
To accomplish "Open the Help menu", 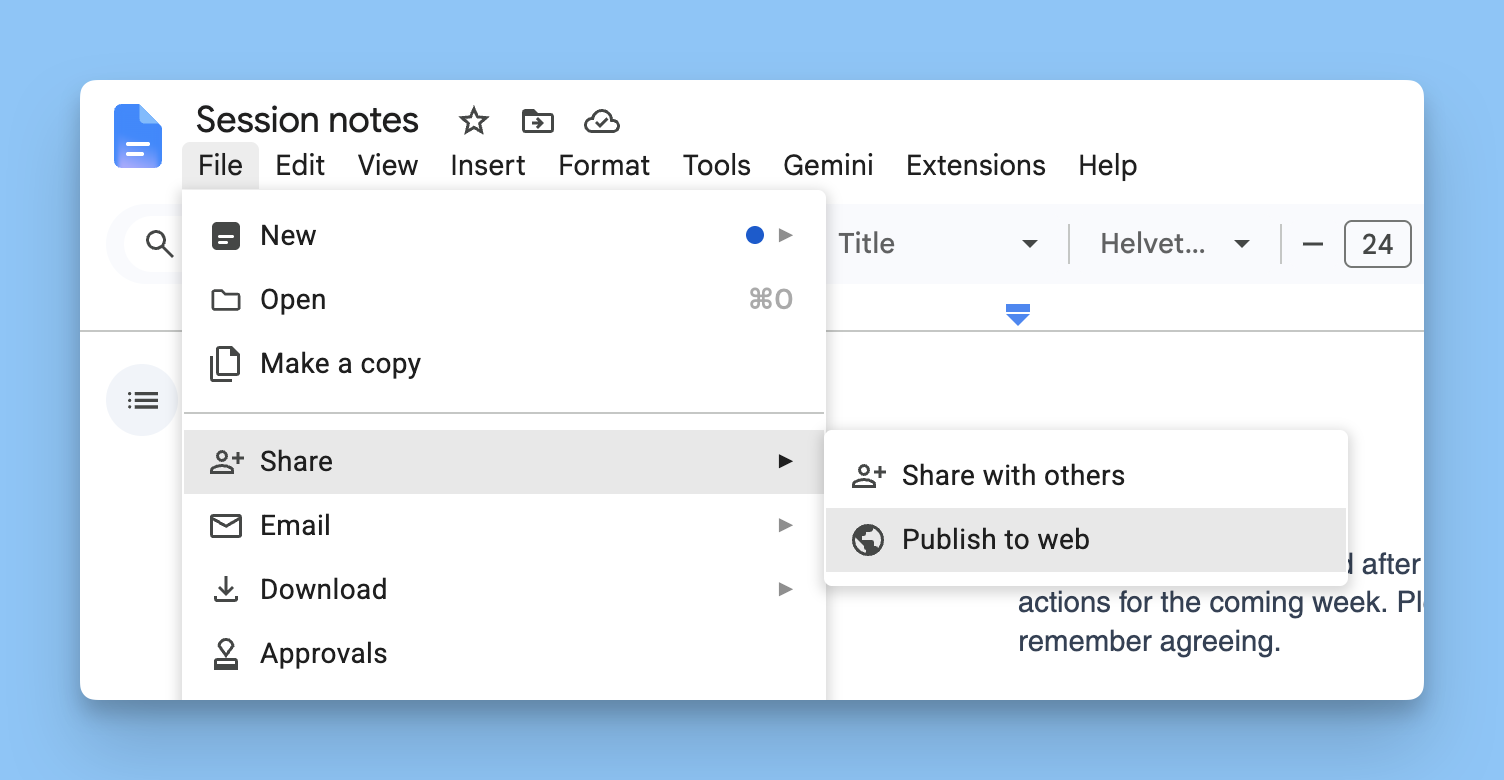I will [x=1108, y=165].
